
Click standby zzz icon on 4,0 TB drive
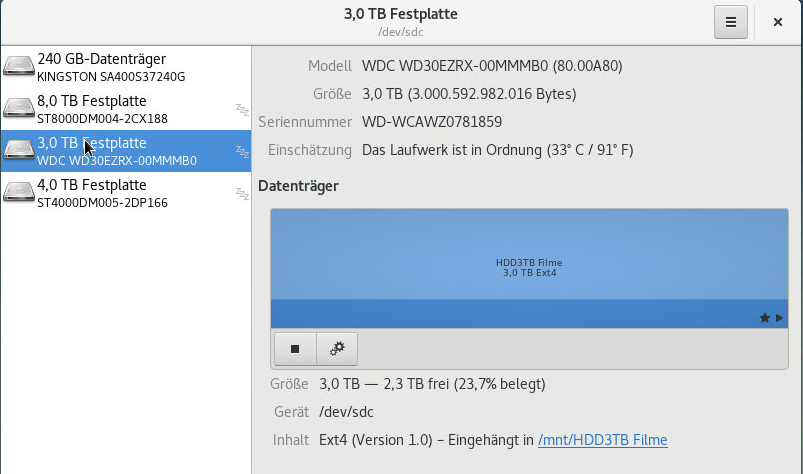[242, 193]
